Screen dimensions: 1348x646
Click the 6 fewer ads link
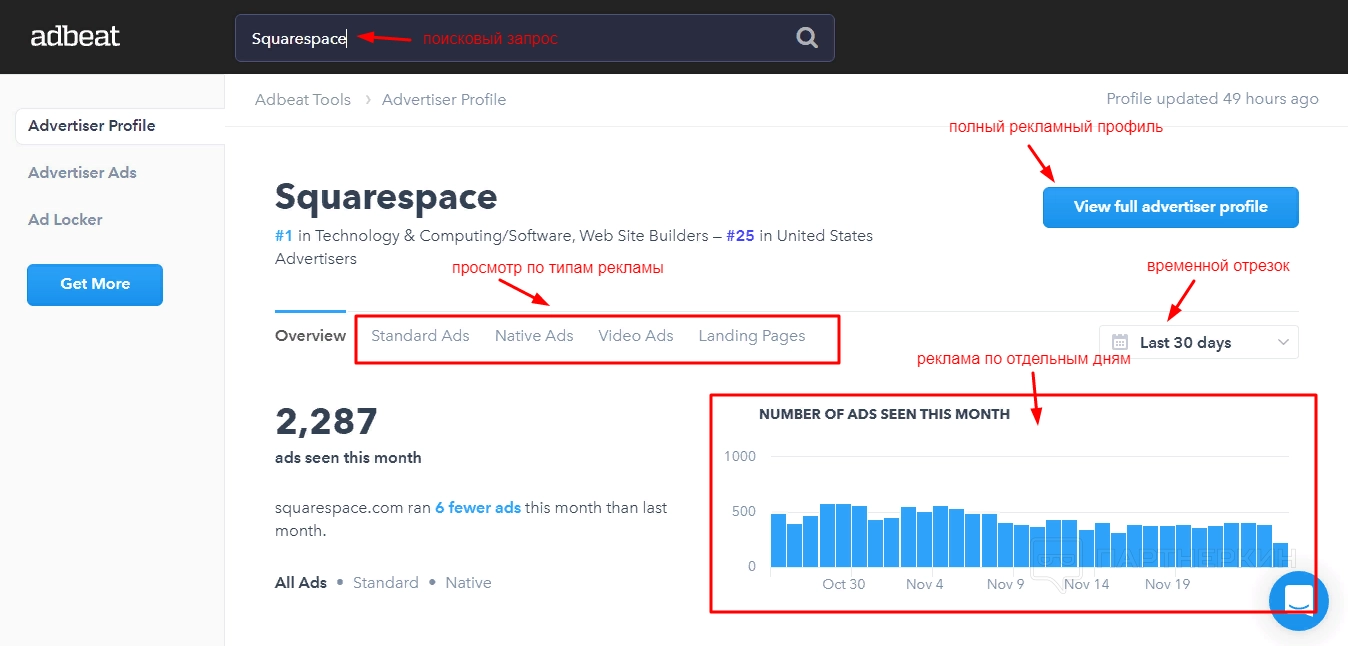478,508
